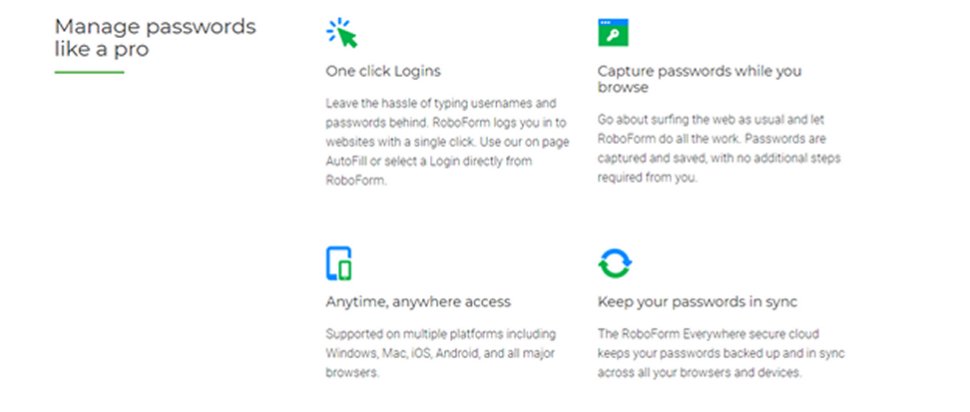The image size is (970, 412).
Task: Click the required from you text line
Action: point(646,178)
